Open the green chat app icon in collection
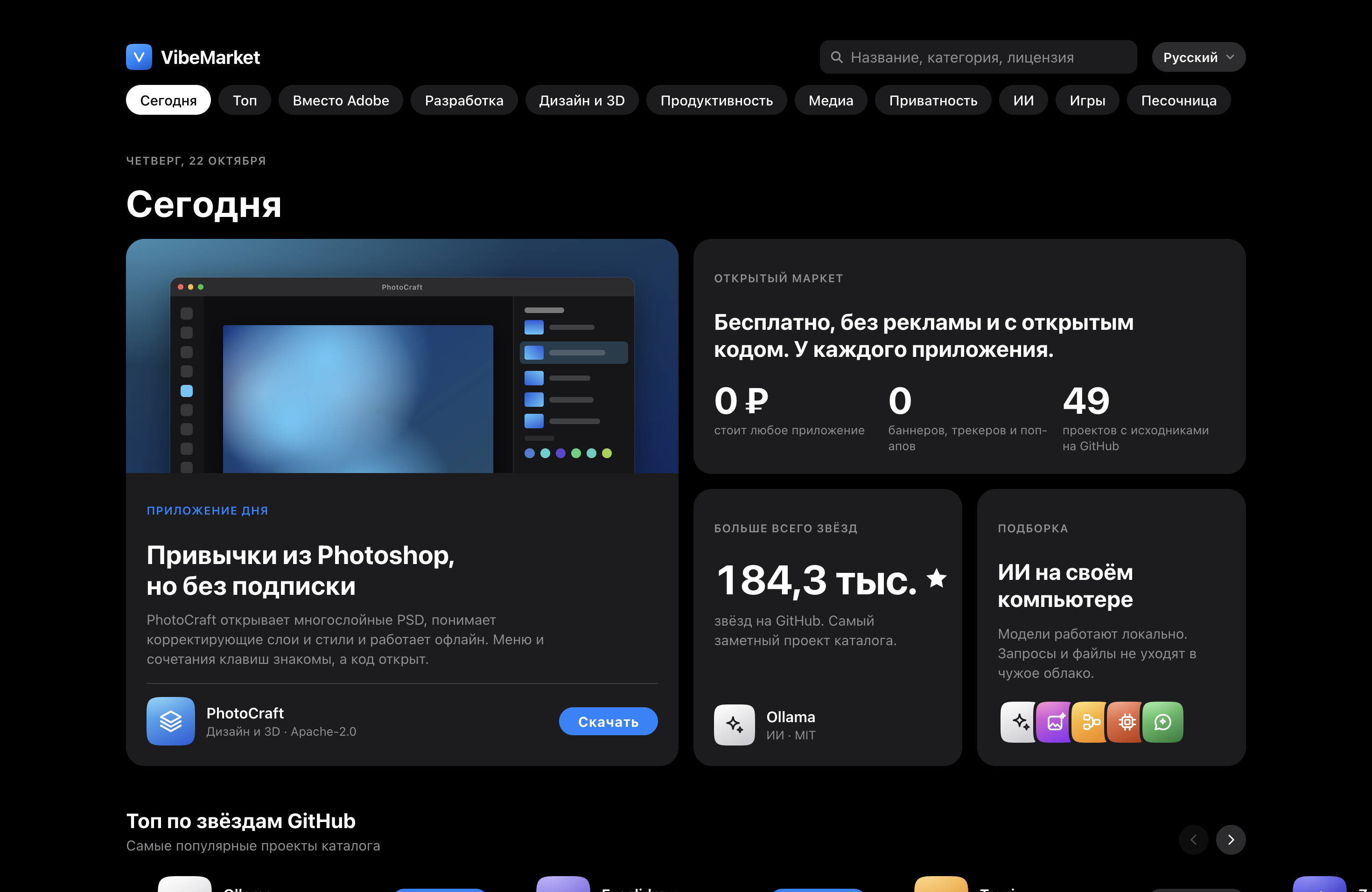 1163,722
